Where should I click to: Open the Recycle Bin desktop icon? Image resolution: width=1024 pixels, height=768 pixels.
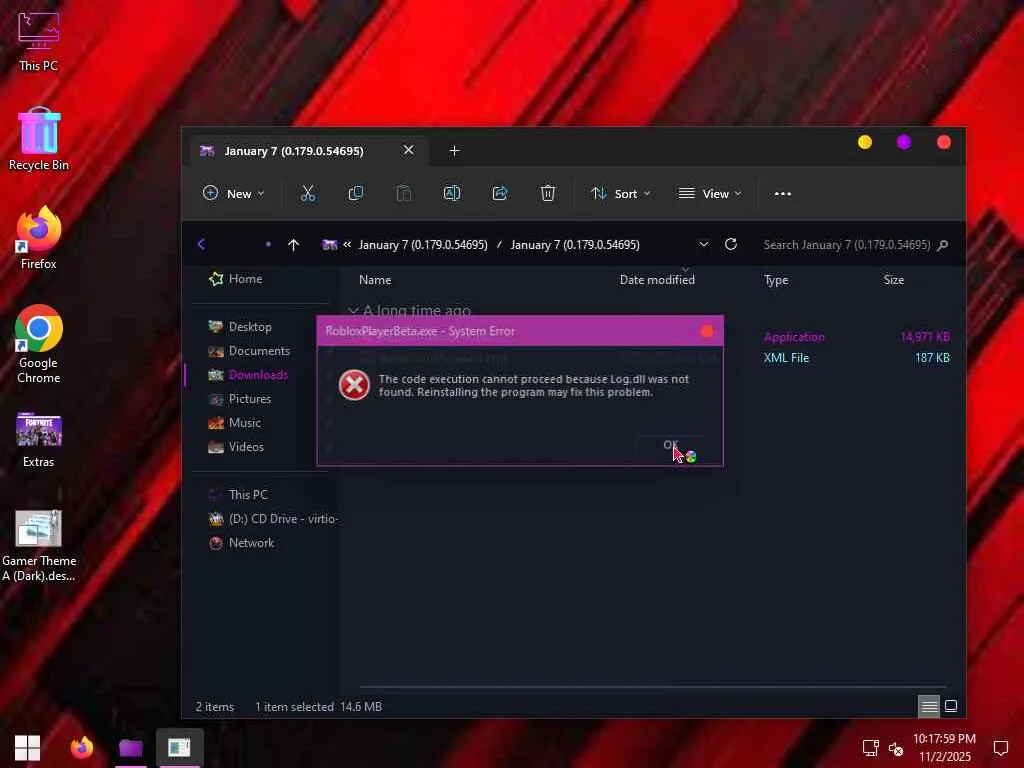39,138
